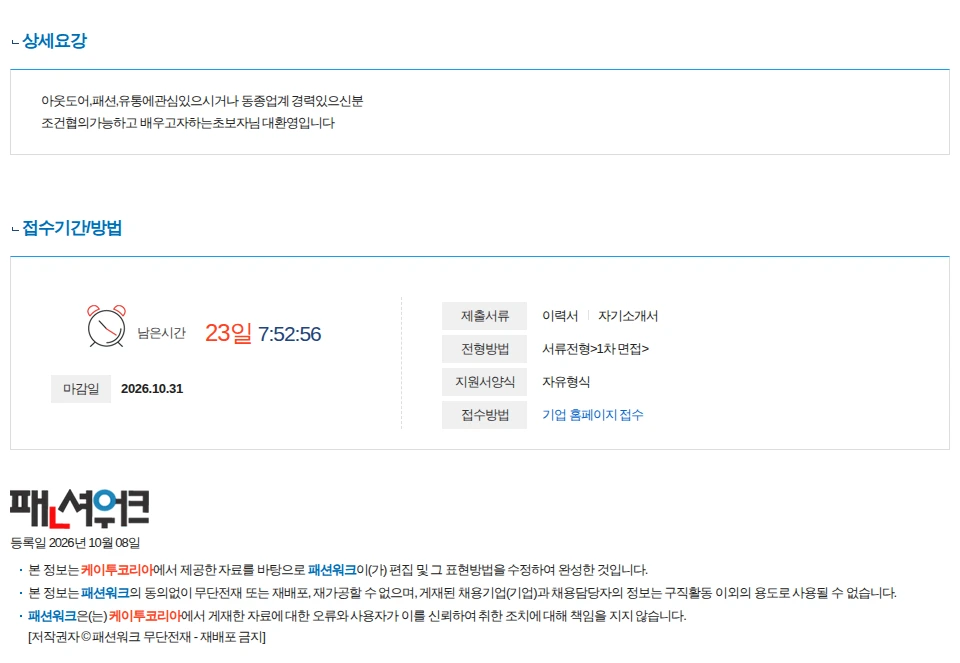The width and height of the screenshot is (960, 663).
Task: Click the remaining days 23일 counter
Action: [228, 333]
